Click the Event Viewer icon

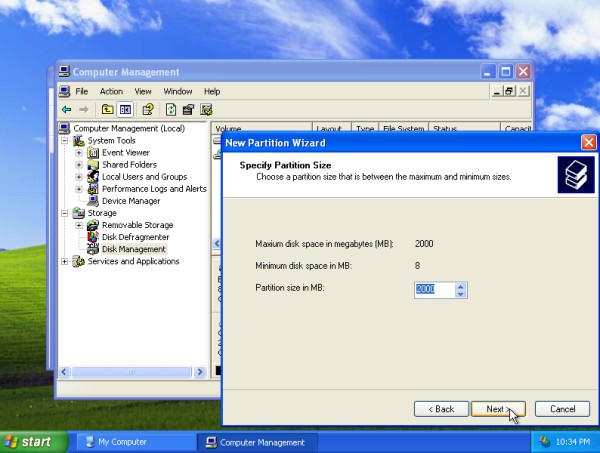(x=93, y=153)
